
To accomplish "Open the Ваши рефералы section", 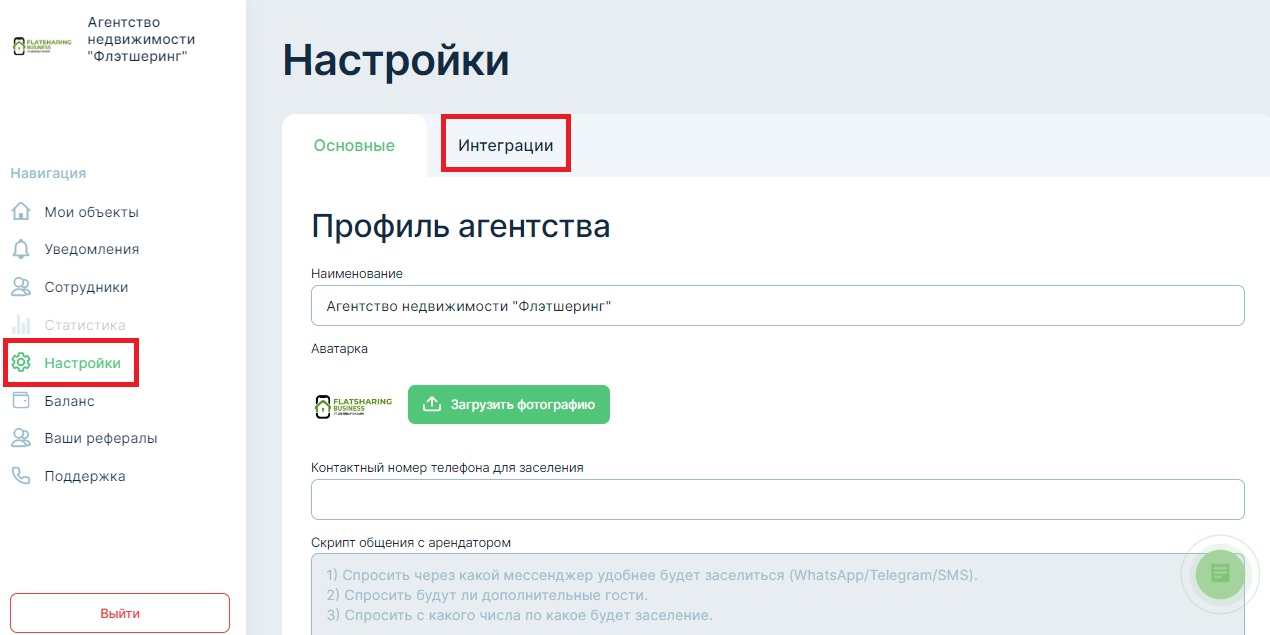I will point(100,438).
